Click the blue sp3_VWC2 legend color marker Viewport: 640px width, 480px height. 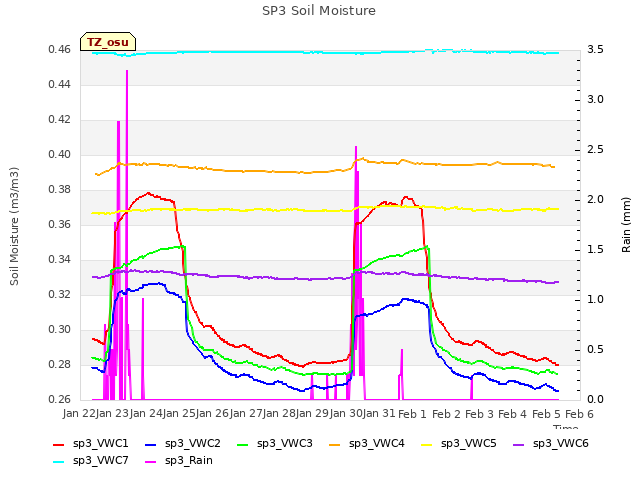pos(151,444)
